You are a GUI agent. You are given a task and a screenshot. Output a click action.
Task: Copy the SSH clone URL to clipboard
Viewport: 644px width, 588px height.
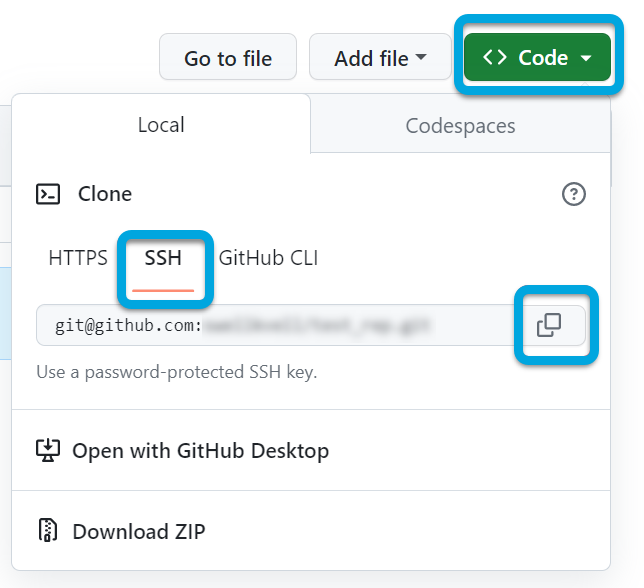549,326
